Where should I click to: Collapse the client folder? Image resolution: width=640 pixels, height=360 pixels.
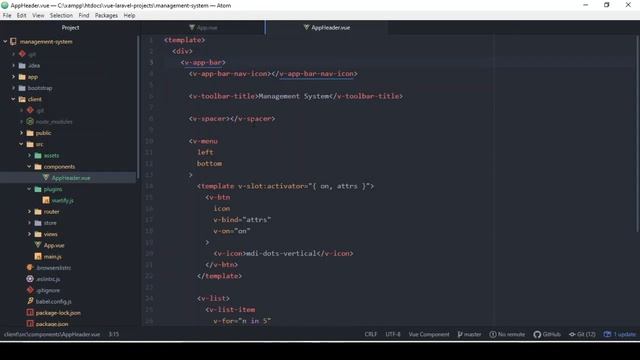[13, 99]
